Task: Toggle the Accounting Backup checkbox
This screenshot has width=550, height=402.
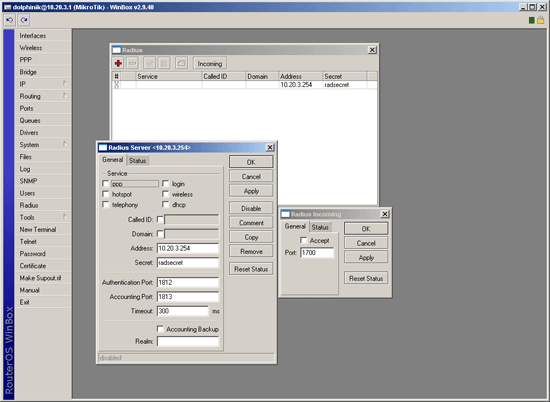Action: 160,329
